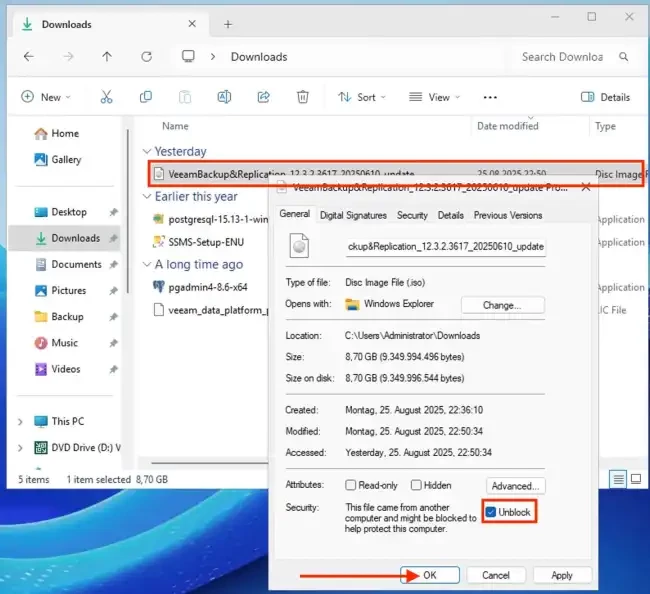
Task: Switch to the Security tab
Action: click(412, 215)
